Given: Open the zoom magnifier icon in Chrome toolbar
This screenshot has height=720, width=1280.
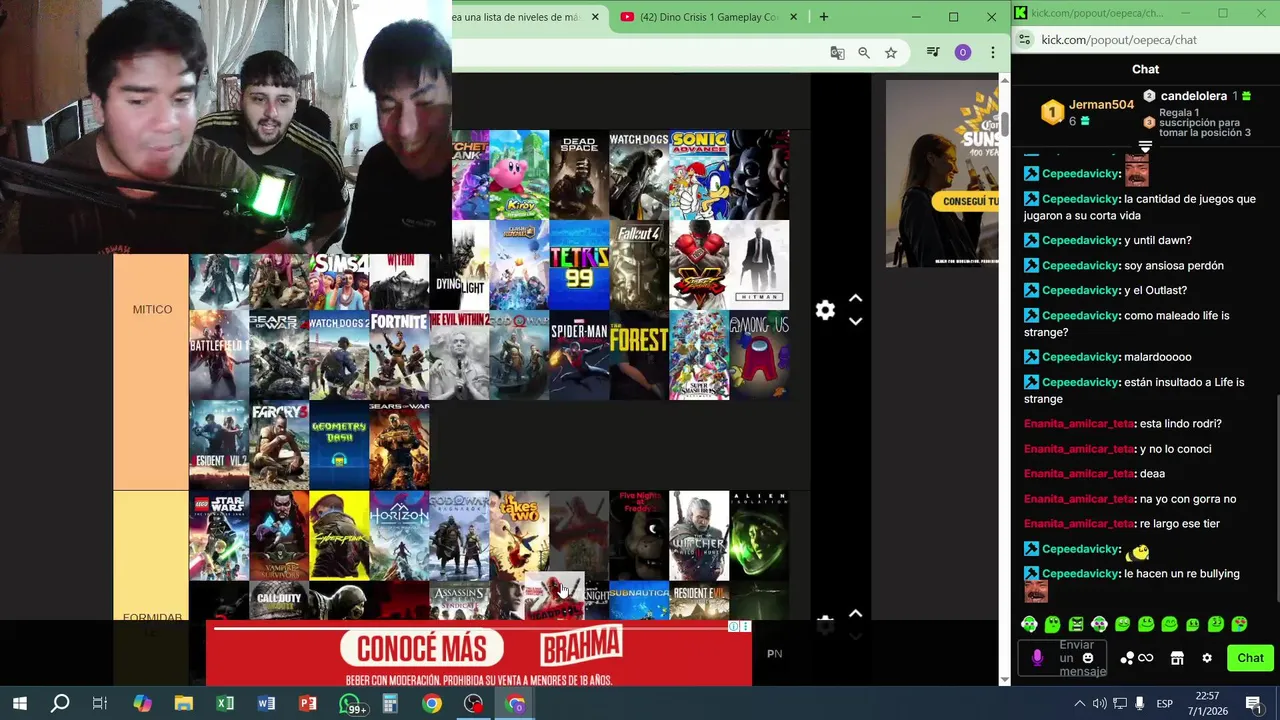Looking at the screenshot, I should pyautogui.click(x=864, y=53).
